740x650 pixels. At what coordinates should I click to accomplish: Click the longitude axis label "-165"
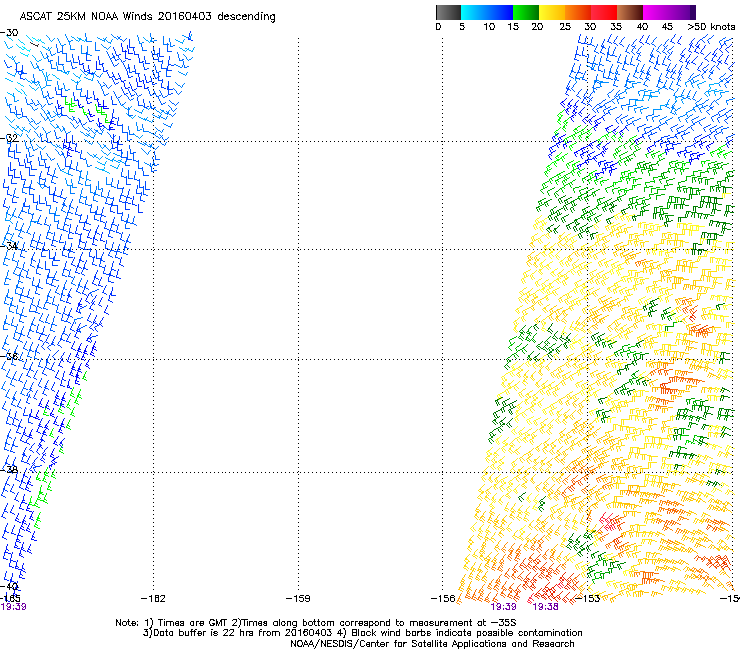(10, 599)
